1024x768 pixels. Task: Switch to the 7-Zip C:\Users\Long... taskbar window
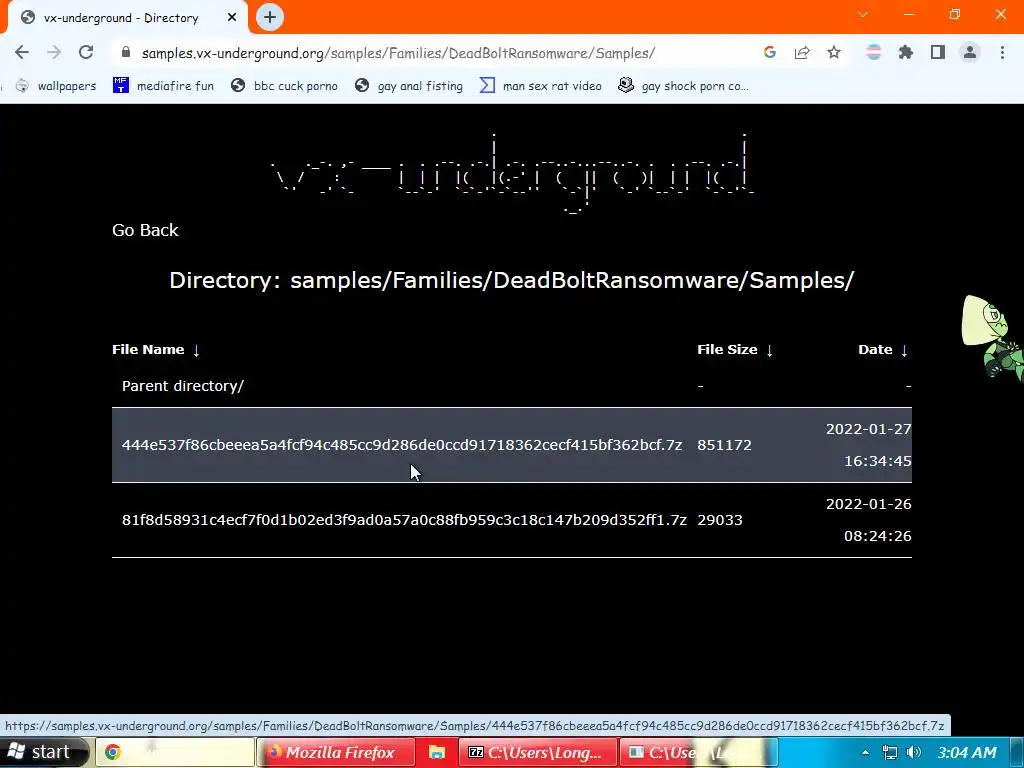coord(537,752)
